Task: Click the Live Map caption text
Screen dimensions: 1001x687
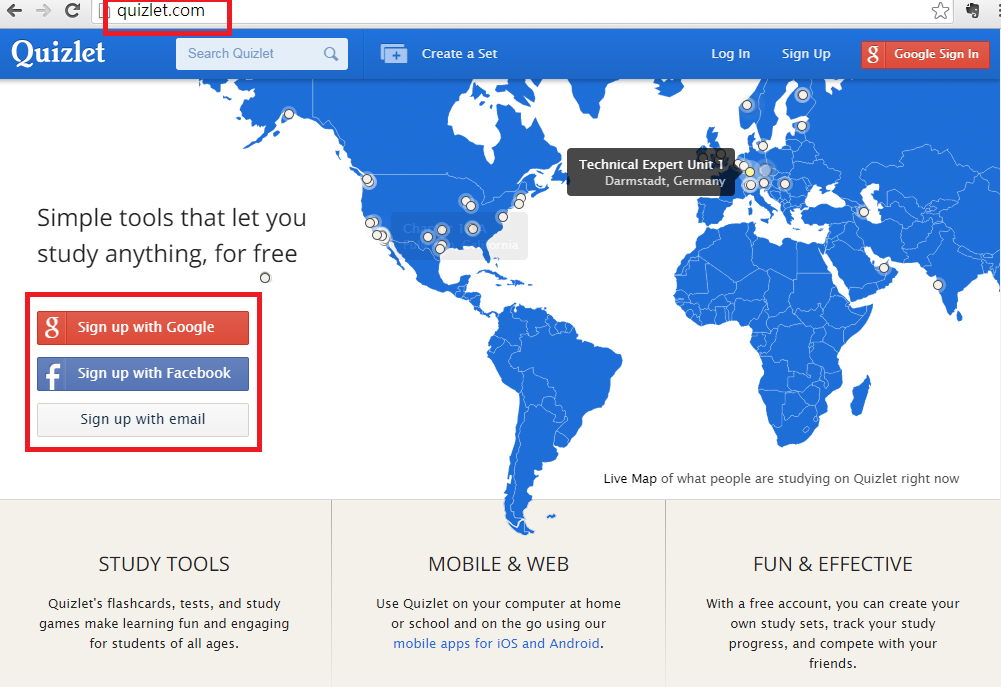Action: click(x=781, y=479)
